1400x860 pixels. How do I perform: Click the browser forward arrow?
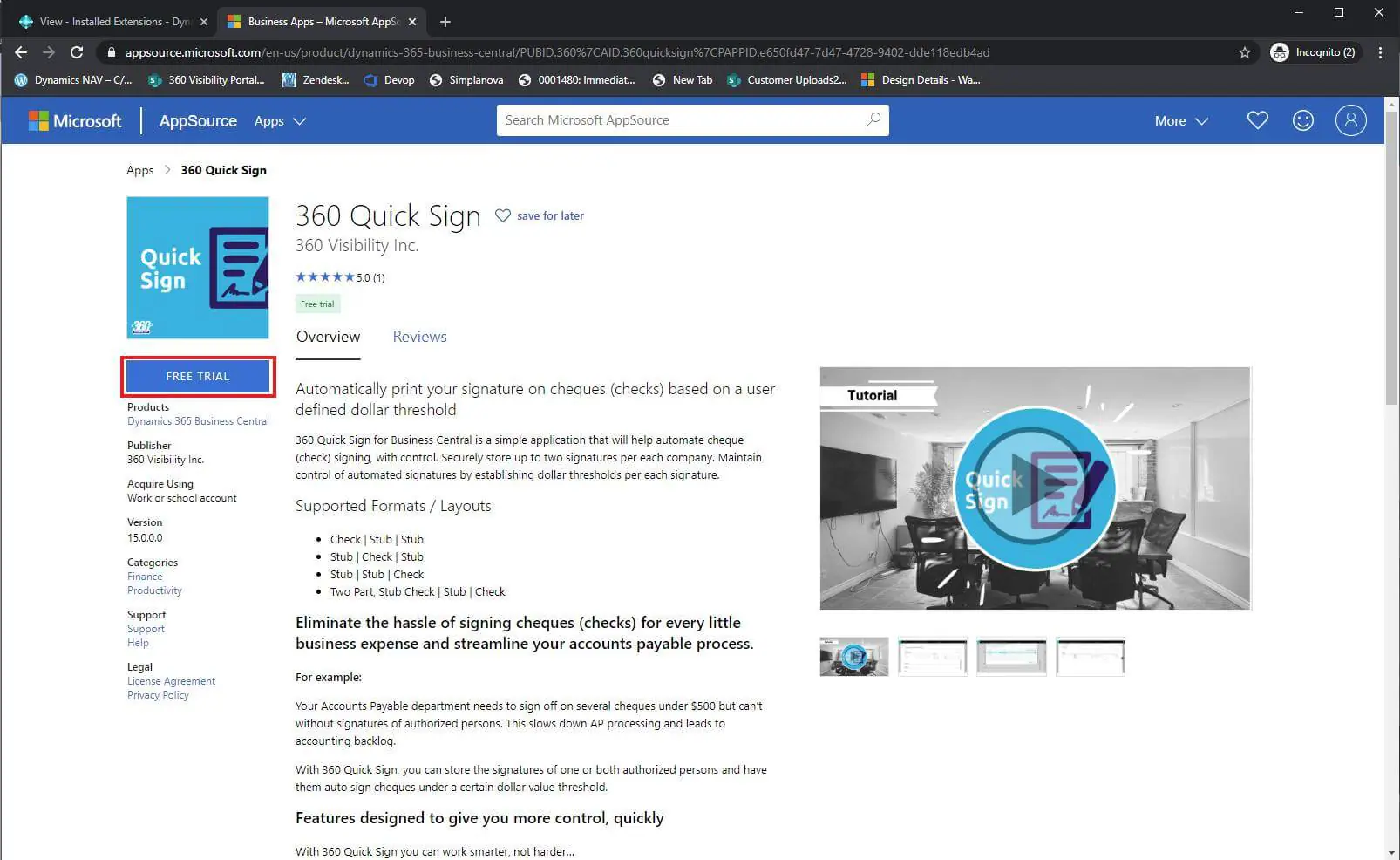49,52
